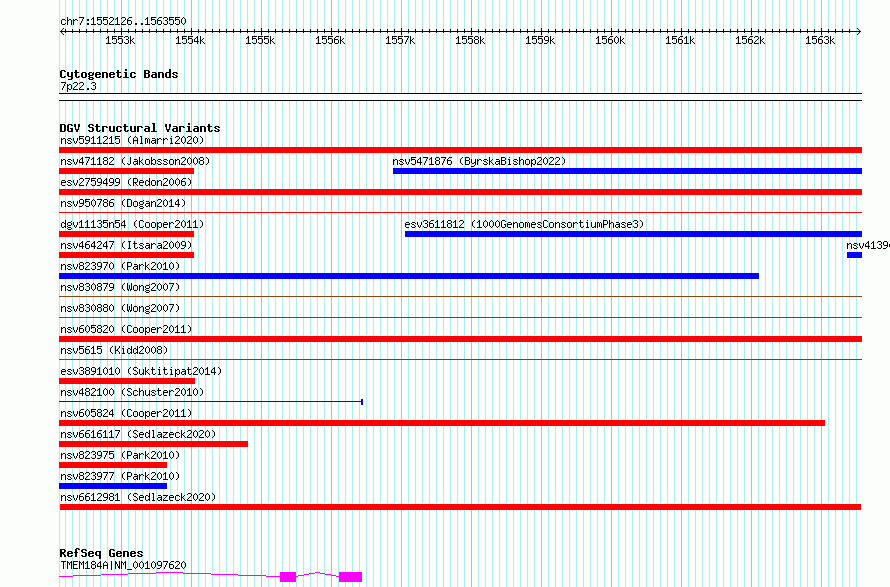Open the RefSeq Genes track title

click(x=101, y=553)
